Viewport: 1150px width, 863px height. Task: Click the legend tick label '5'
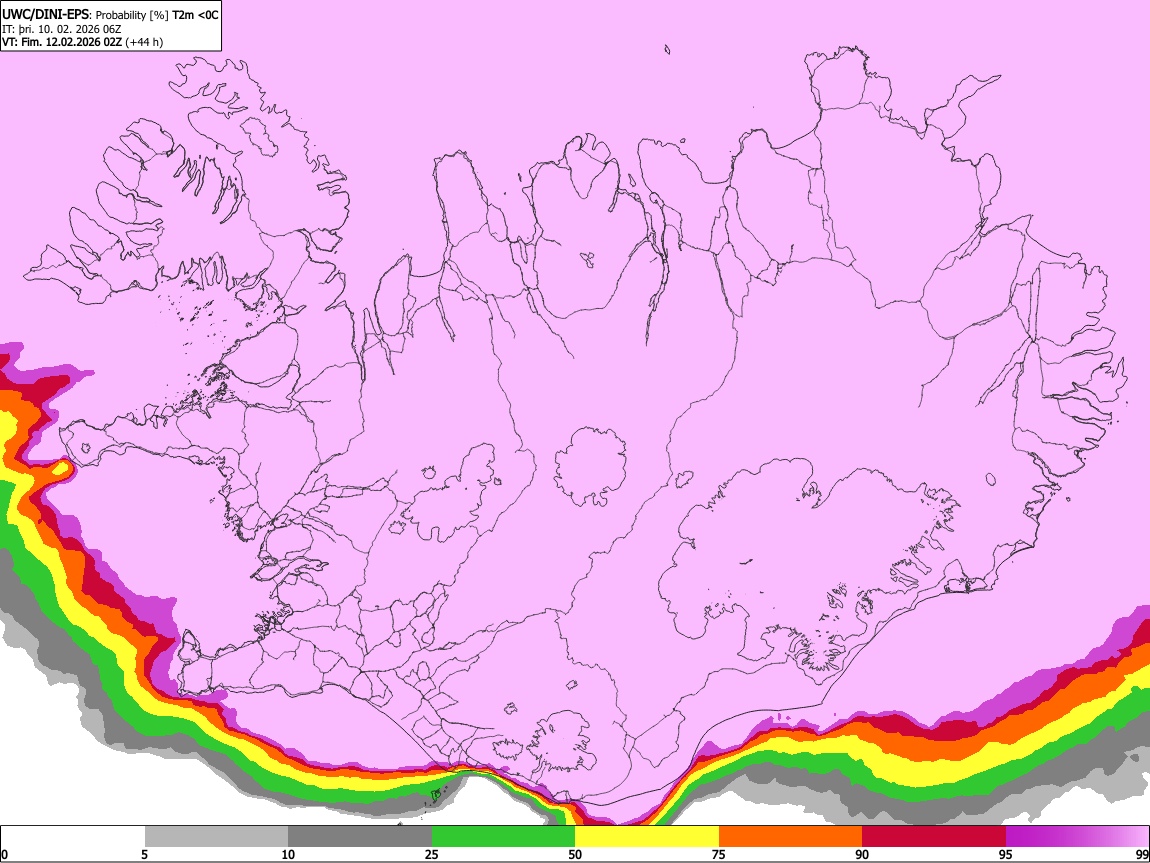click(144, 855)
